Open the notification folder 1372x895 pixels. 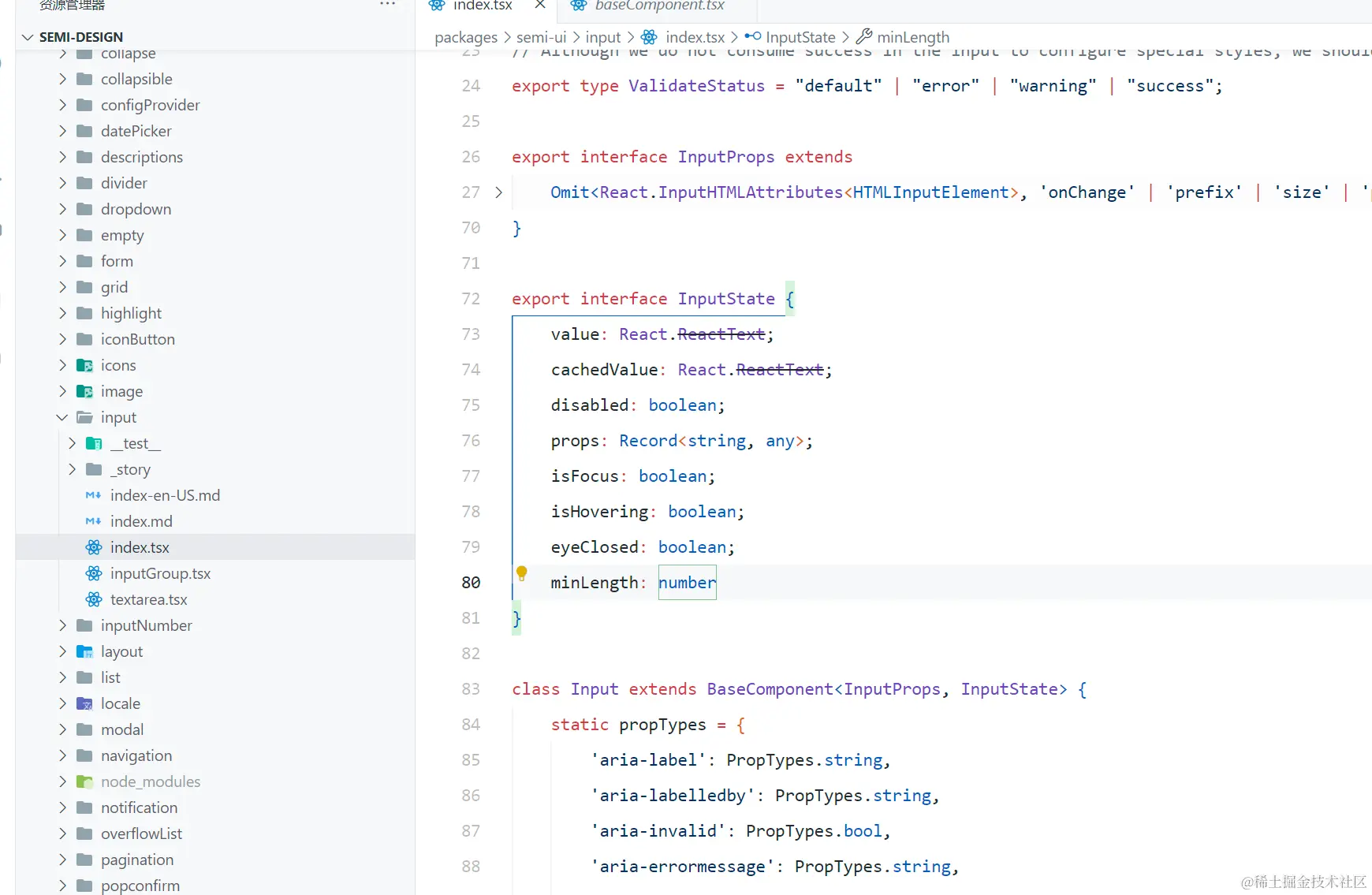tap(139, 807)
